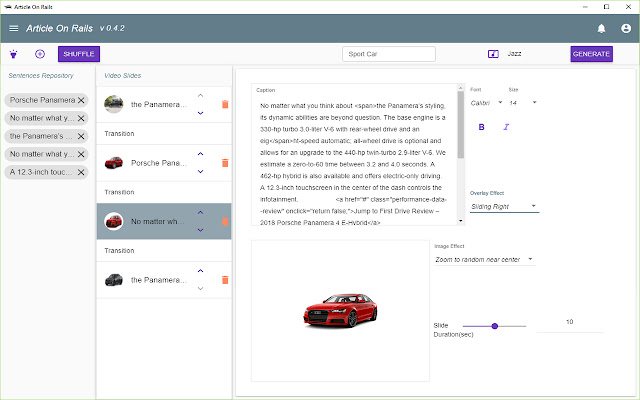640x400 pixels.
Task: Delete the 'No matter wh...' slide
Action: (225, 221)
